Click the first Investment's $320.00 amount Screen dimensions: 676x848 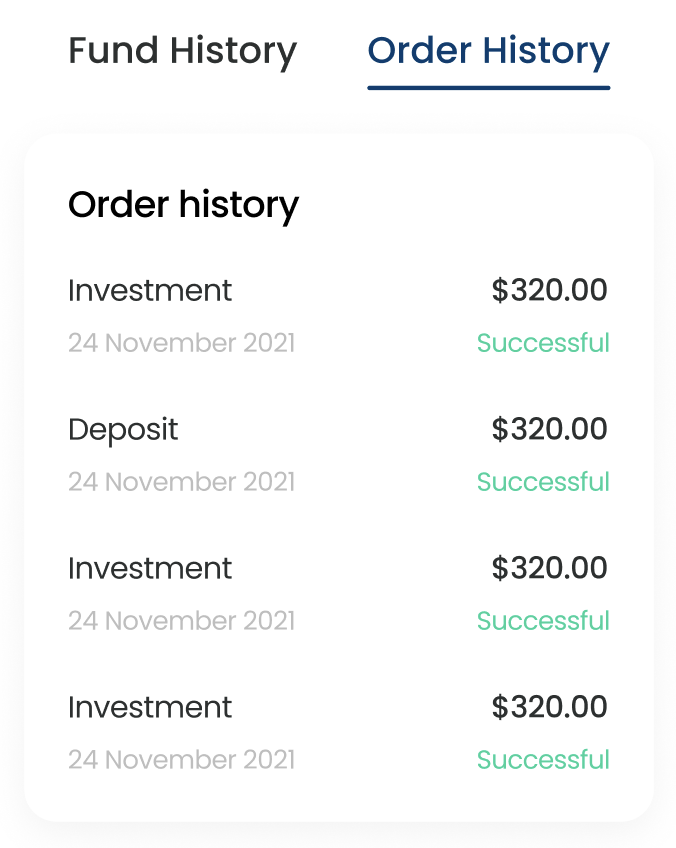point(549,291)
